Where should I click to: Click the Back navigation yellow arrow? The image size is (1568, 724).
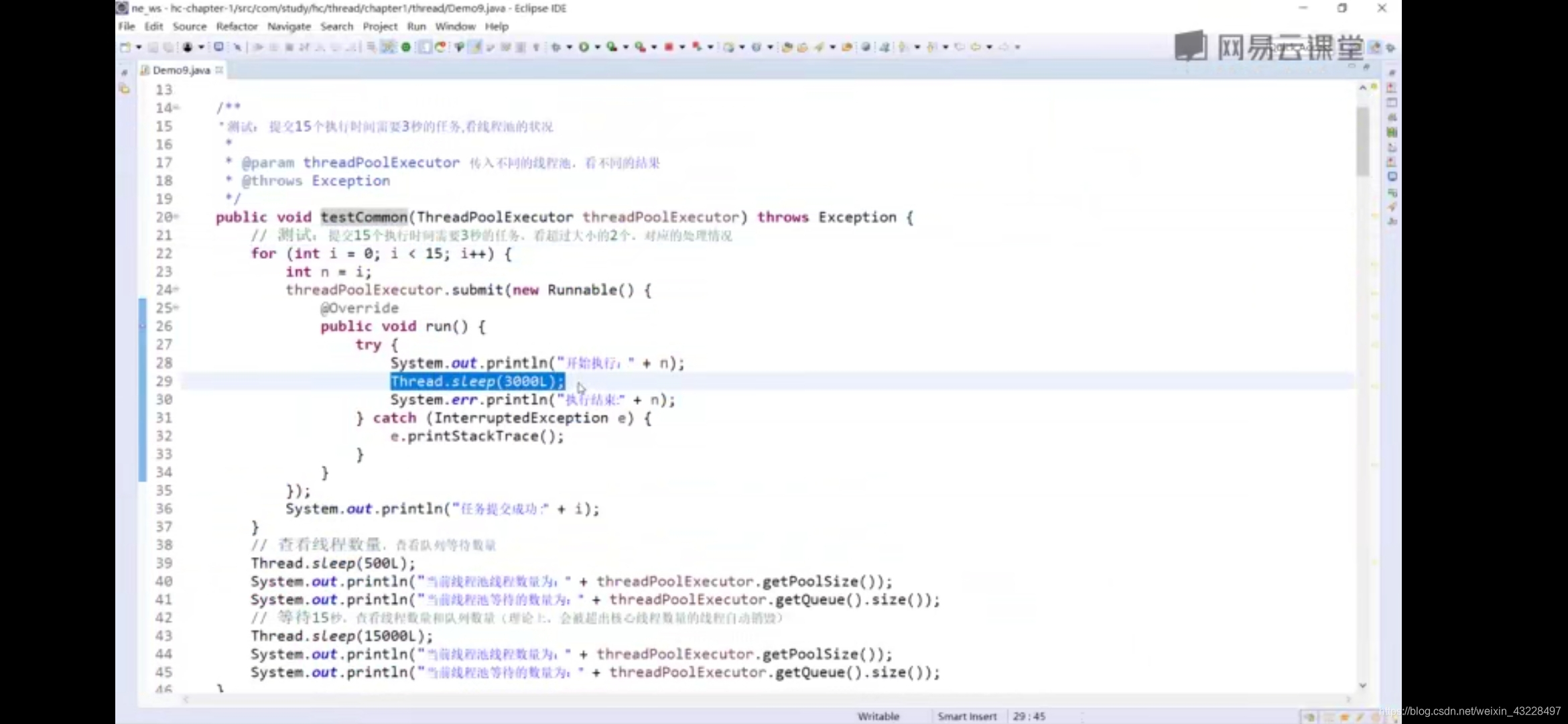(975, 47)
